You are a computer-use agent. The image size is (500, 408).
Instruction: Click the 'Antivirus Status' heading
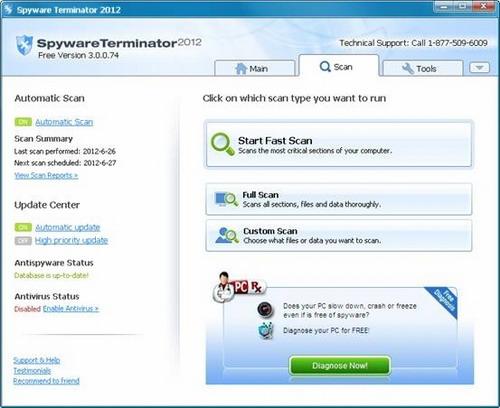point(47,296)
